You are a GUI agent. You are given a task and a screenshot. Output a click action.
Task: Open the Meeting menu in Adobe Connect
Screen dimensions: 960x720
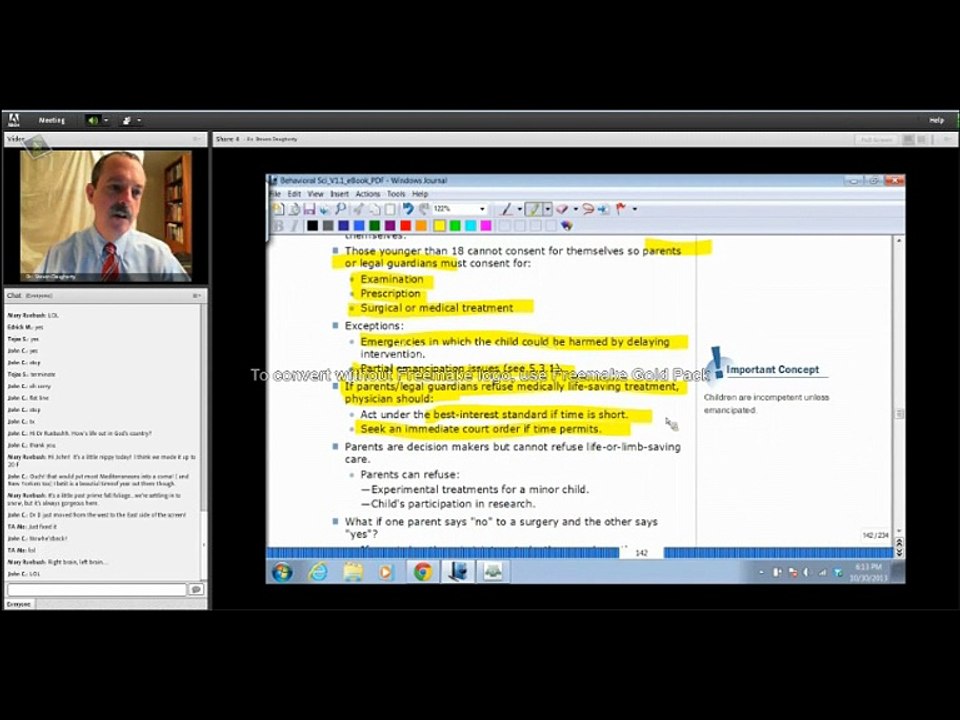click(52, 121)
